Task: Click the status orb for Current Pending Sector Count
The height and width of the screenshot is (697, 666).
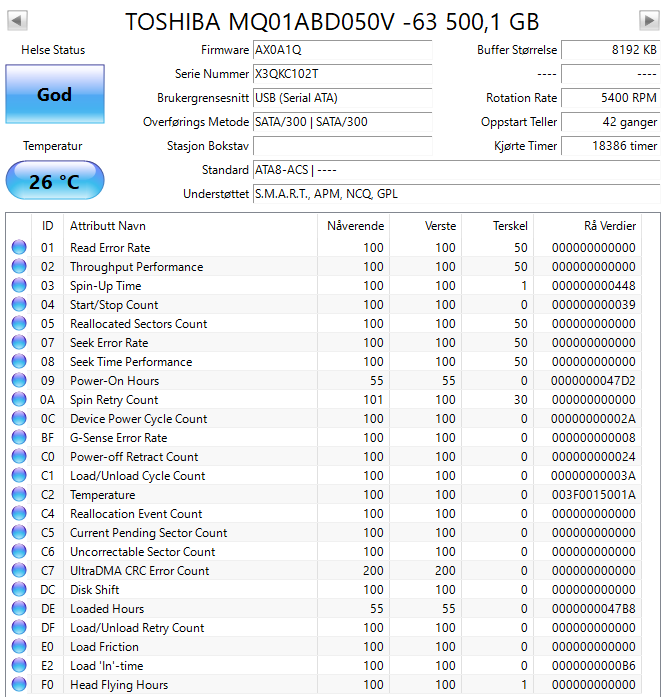Action: [x=19, y=533]
